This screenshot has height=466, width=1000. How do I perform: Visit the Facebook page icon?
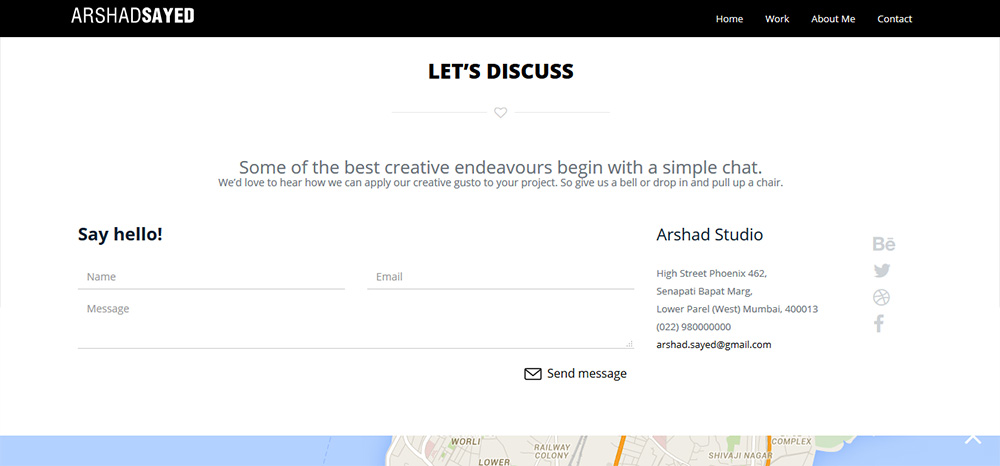(879, 324)
